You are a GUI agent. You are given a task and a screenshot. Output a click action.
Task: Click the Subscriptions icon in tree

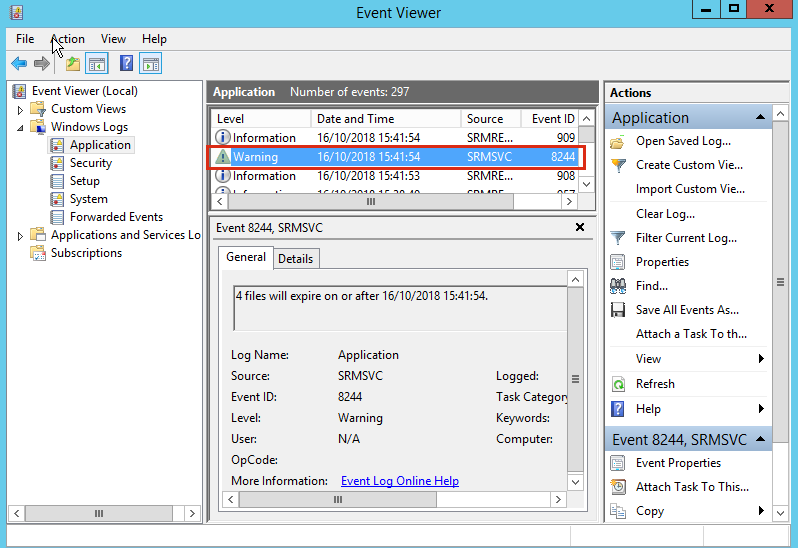[38, 253]
